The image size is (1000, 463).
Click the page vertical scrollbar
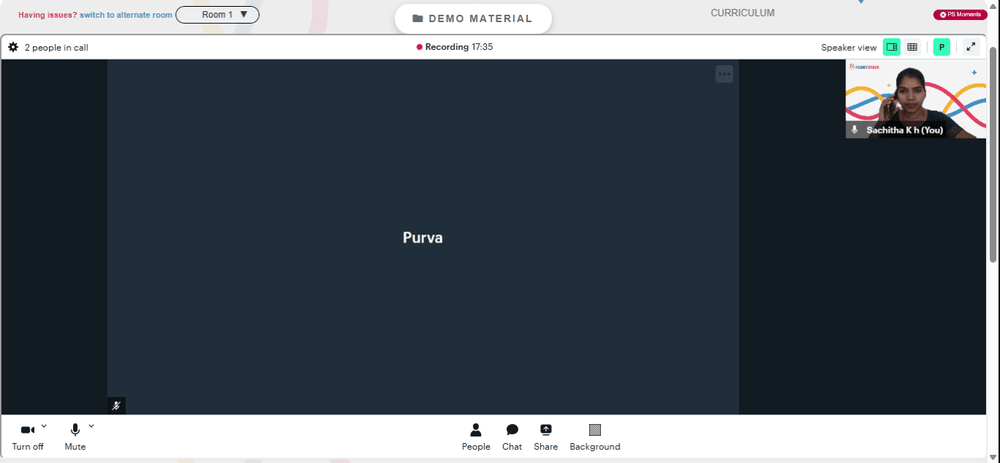(993, 153)
